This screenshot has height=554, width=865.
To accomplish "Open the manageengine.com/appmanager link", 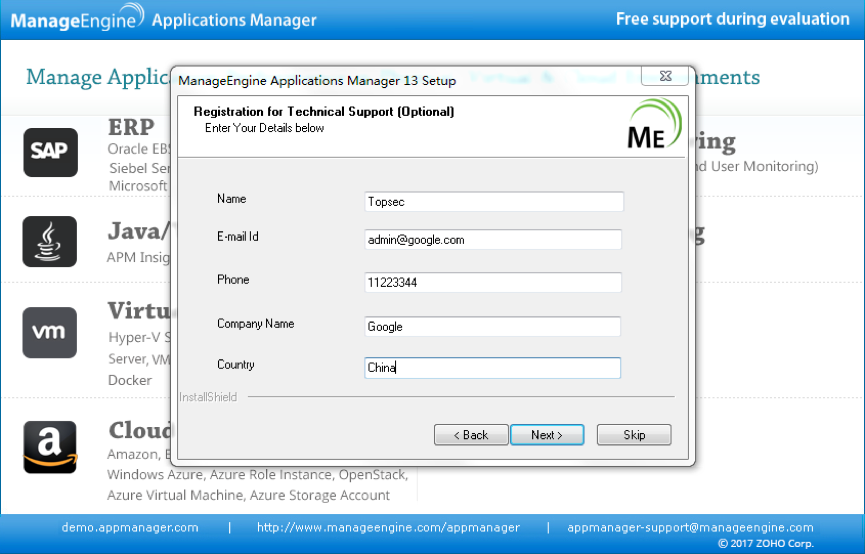I will pyautogui.click(x=388, y=528).
